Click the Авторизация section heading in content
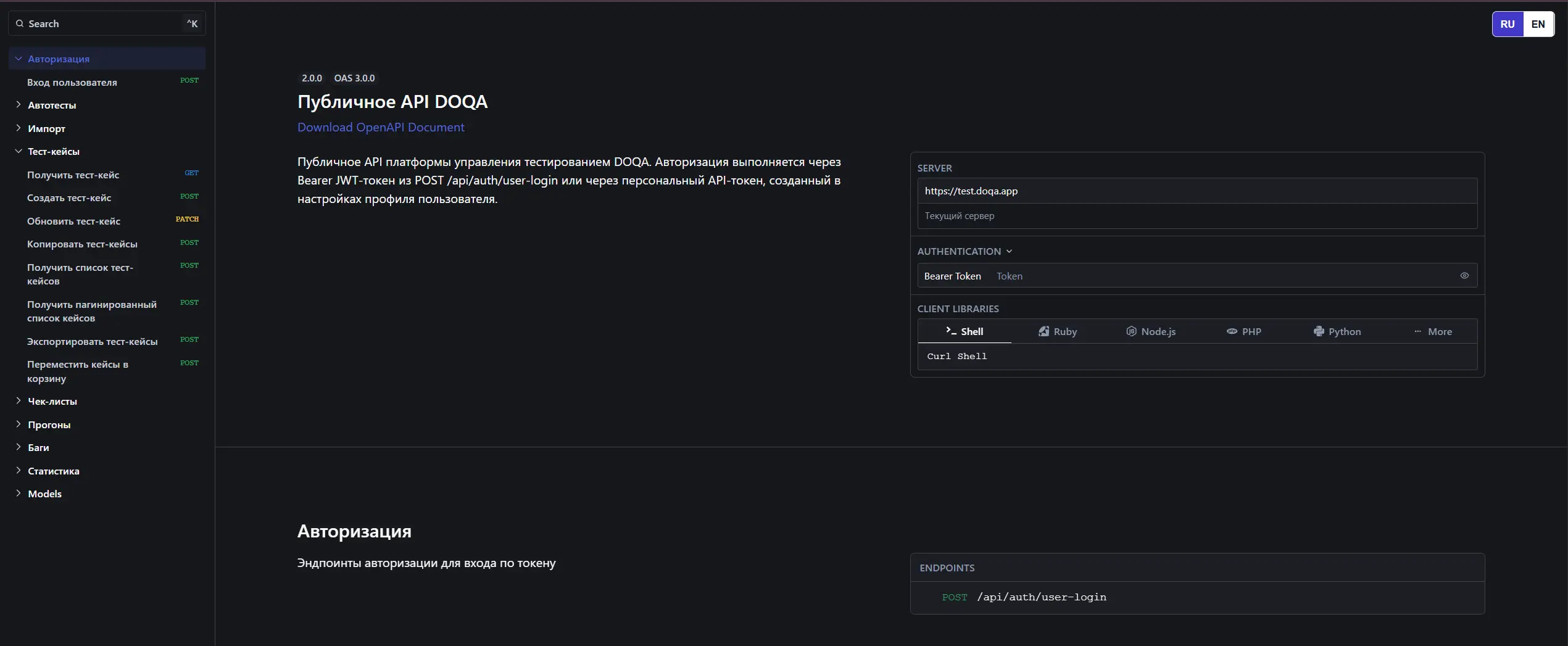Image resolution: width=1568 pixels, height=646 pixels. coord(354,531)
